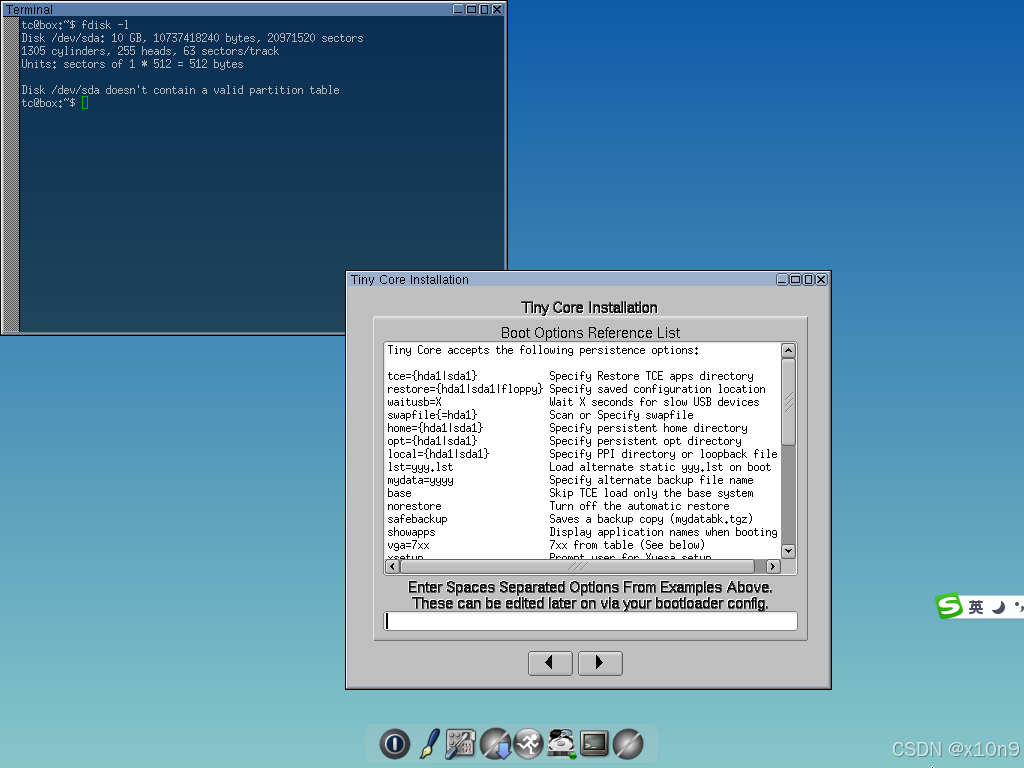Click the up arrow of the options list scrollbar
1024x768 pixels.
point(788,351)
